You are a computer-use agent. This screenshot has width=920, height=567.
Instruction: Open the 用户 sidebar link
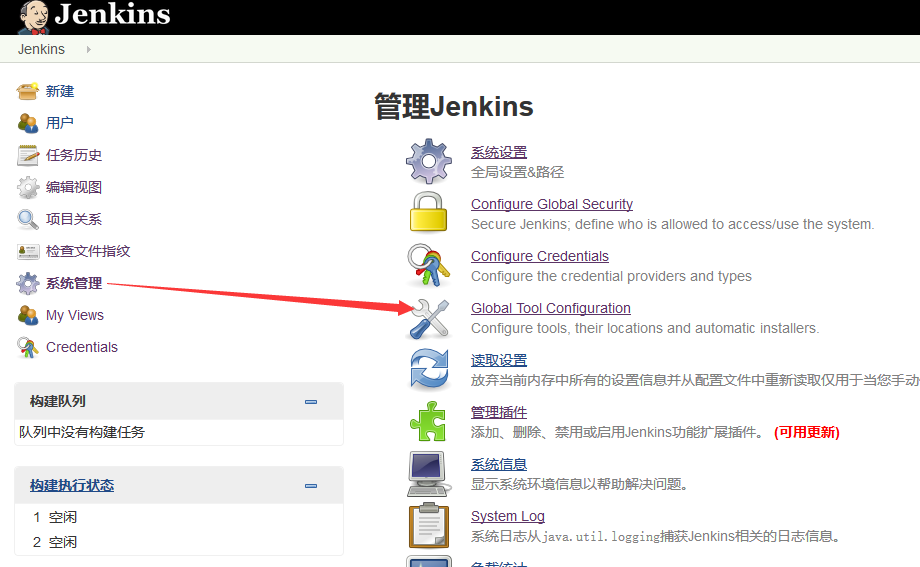(60, 123)
